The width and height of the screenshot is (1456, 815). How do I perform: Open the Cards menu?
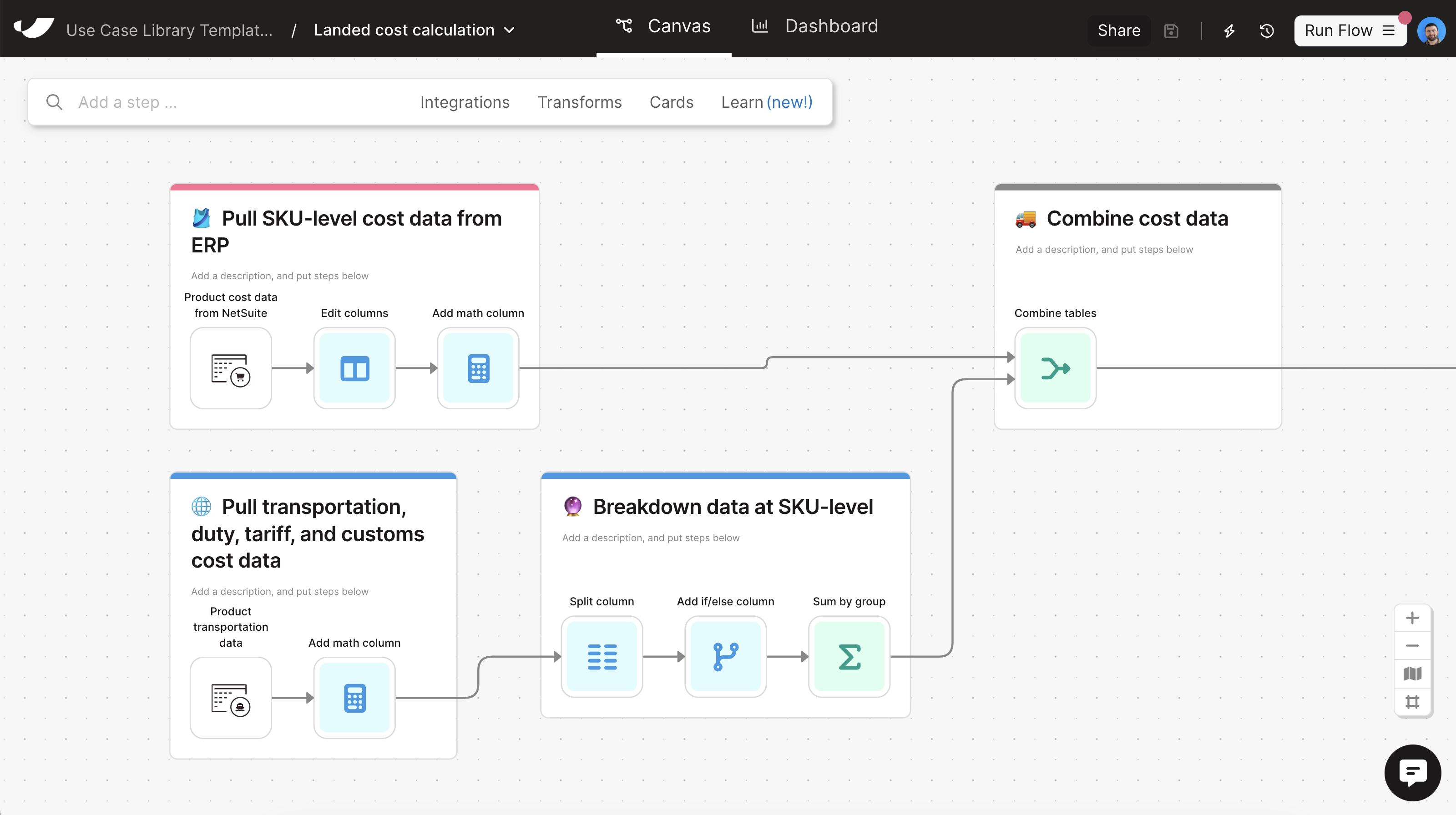click(x=671, y=102)
